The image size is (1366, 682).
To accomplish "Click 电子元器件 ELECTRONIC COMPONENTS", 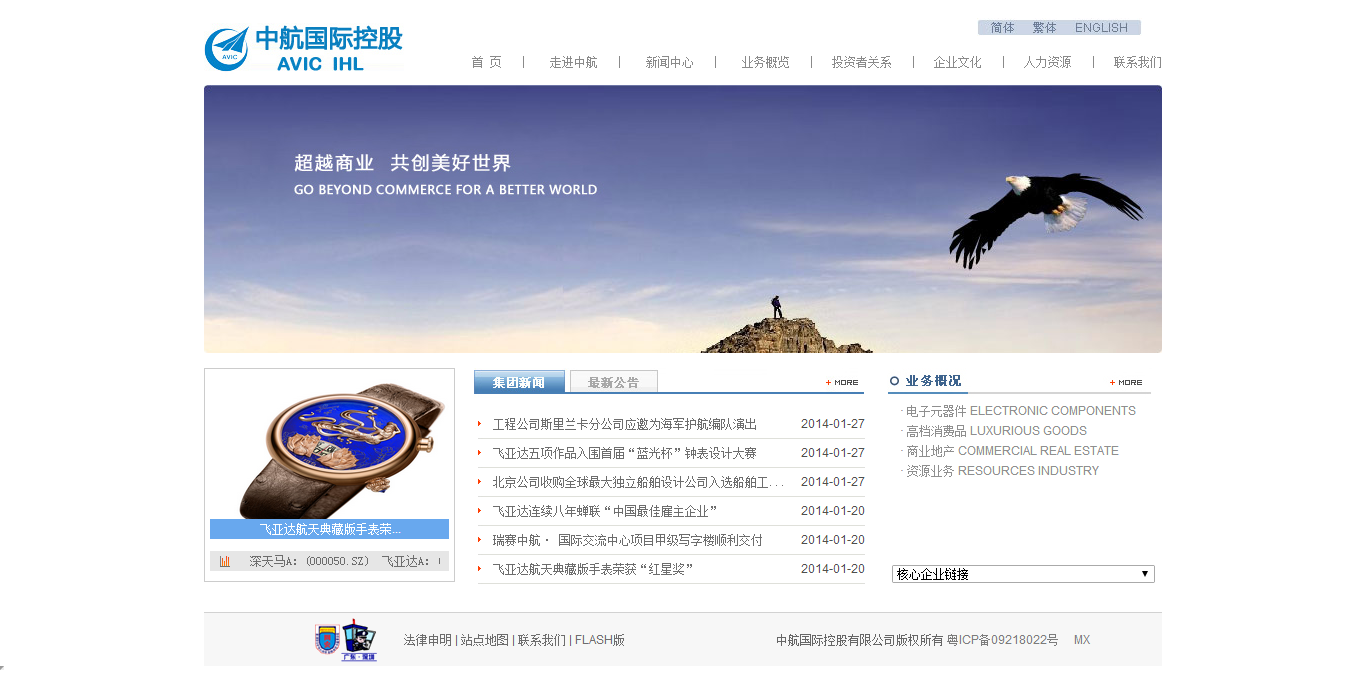I will 1020,411.
